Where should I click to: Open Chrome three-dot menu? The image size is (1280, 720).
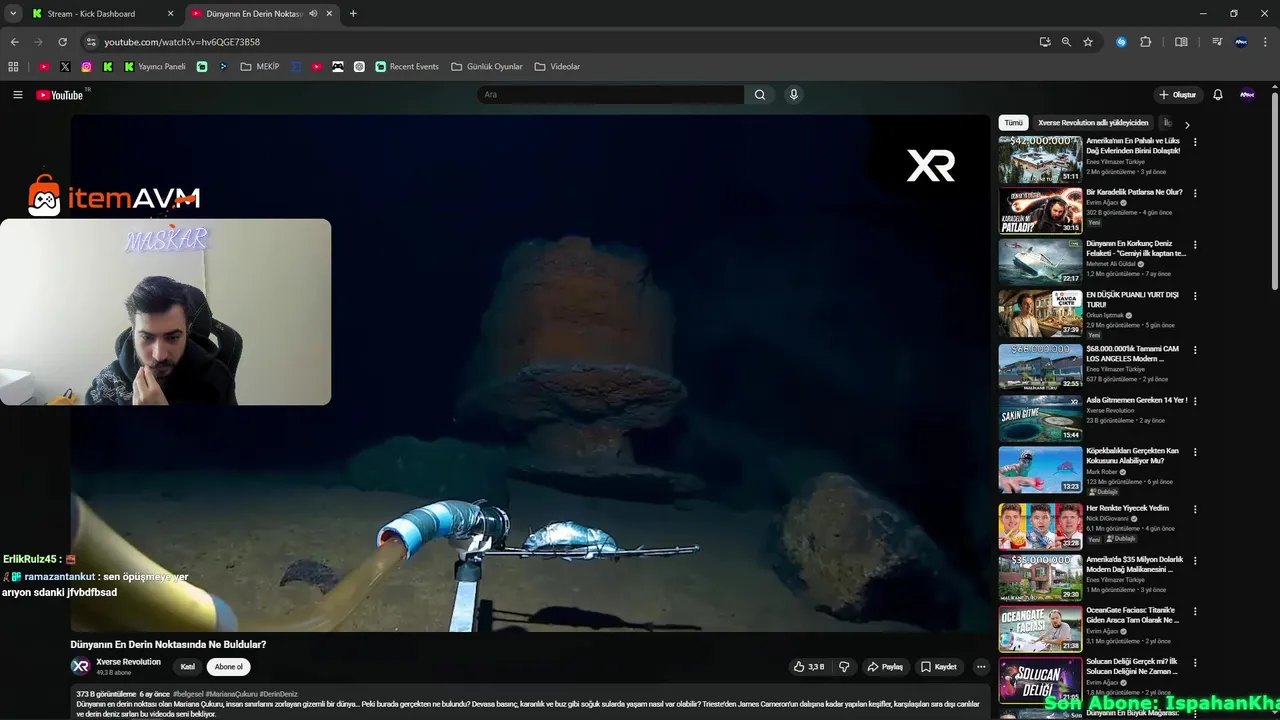[1265, 42]
